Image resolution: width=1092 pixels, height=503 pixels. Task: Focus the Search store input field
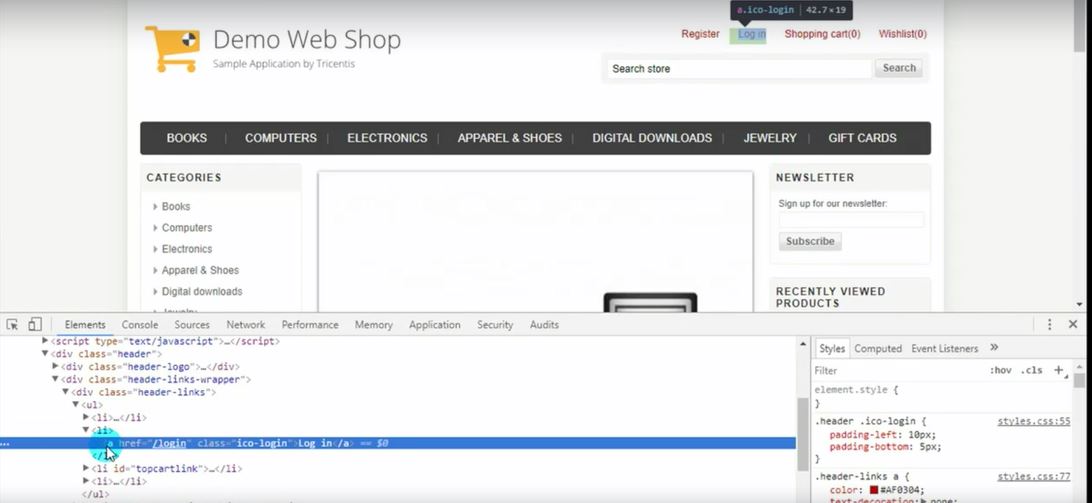coord(739,68)
